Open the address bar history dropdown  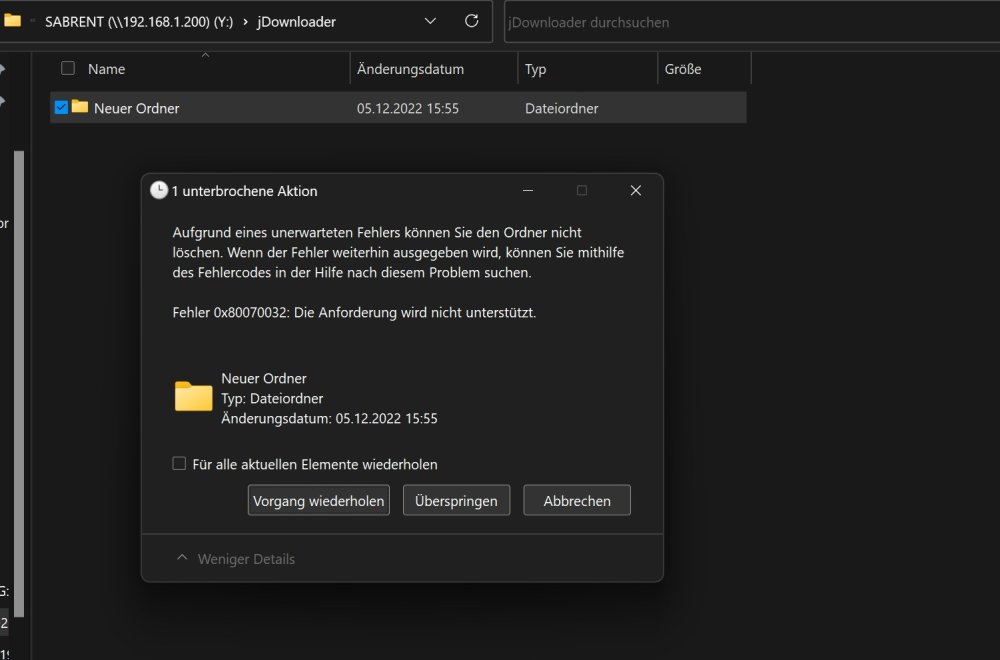tap(430, 21)
